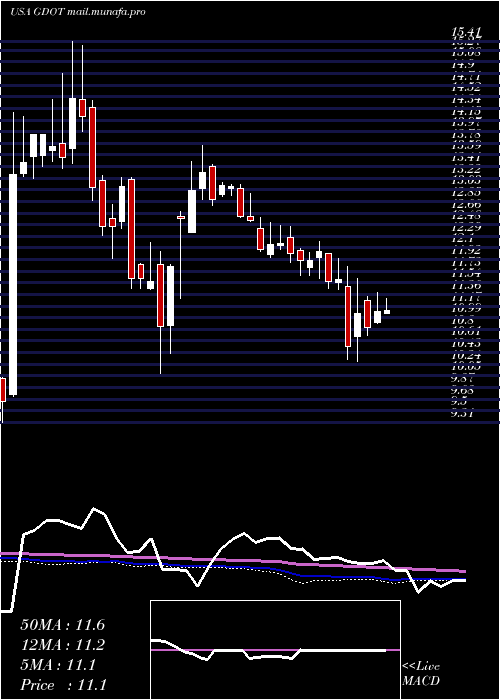The image size is (500, 700).
Task: Select the 50MA : 11.6 readout
Action: (62, 625)
